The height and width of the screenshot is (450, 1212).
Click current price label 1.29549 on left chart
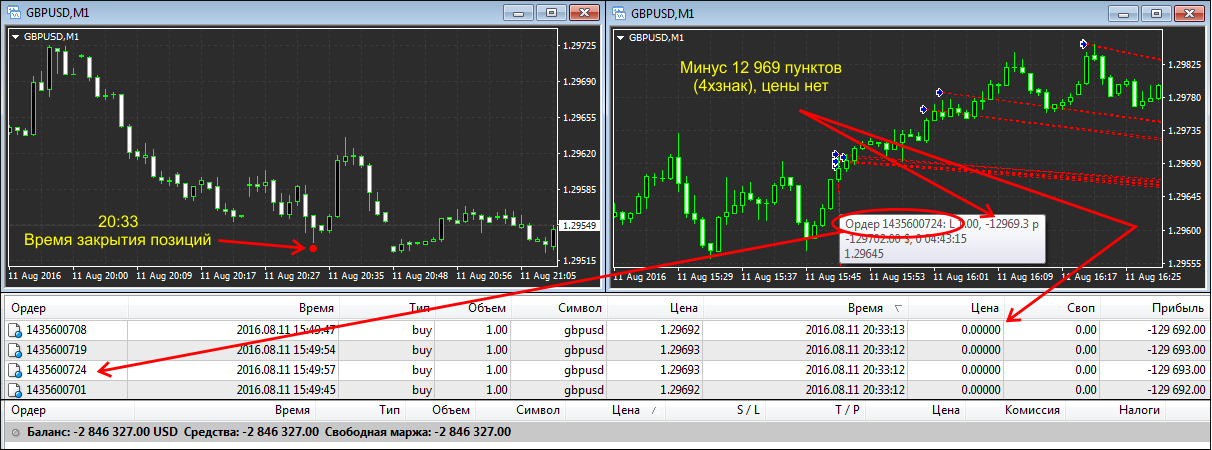click(579, 226)
